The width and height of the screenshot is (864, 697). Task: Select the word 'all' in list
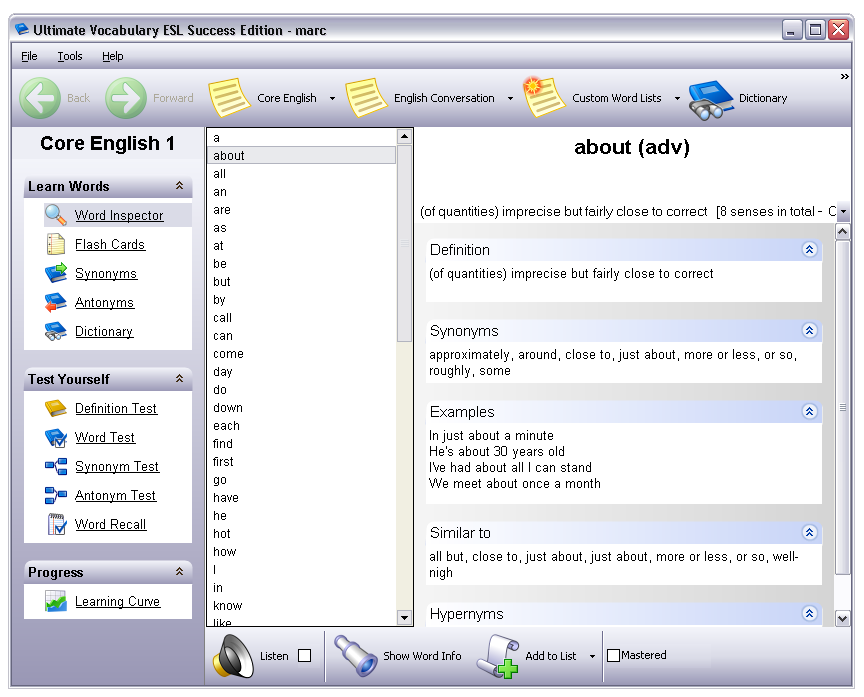click(302, 174)
